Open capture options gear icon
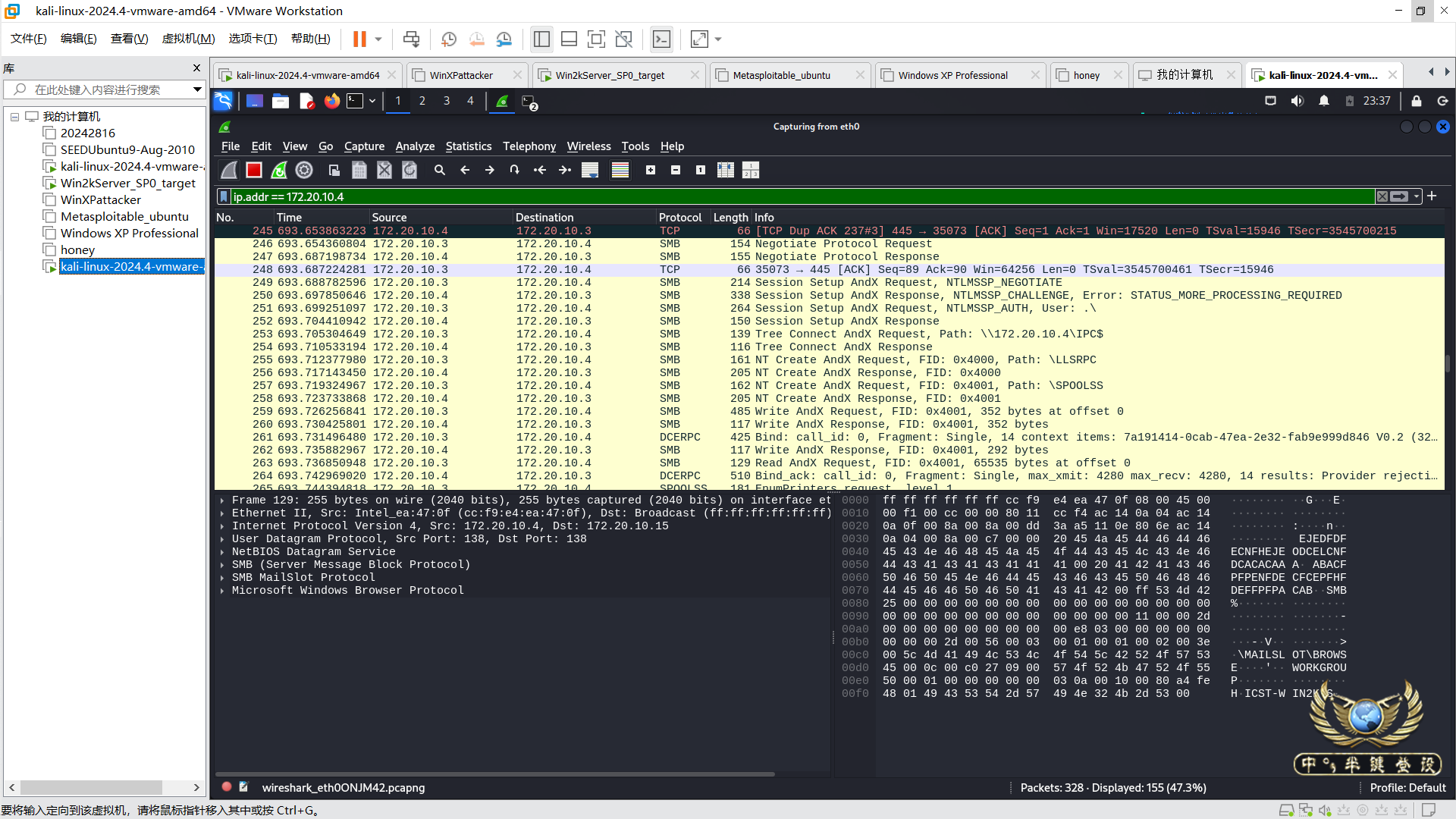The width and height of the screenshot is (1456, 819). coord(304,171)
